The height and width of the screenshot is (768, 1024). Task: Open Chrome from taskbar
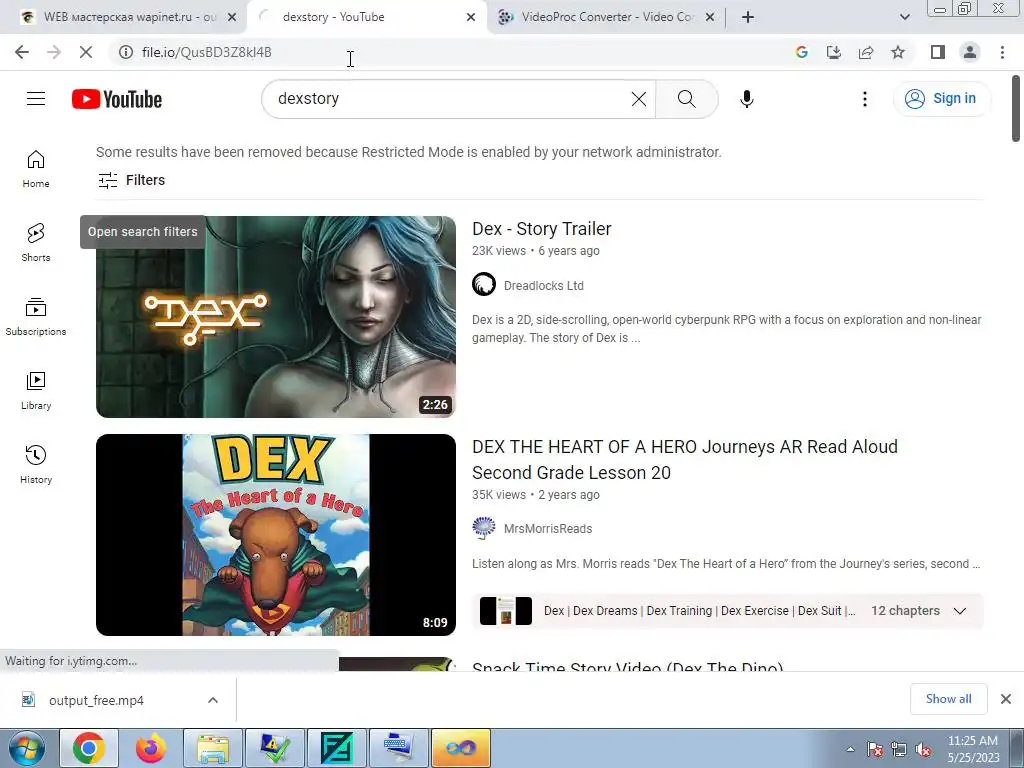click(89, 748)
